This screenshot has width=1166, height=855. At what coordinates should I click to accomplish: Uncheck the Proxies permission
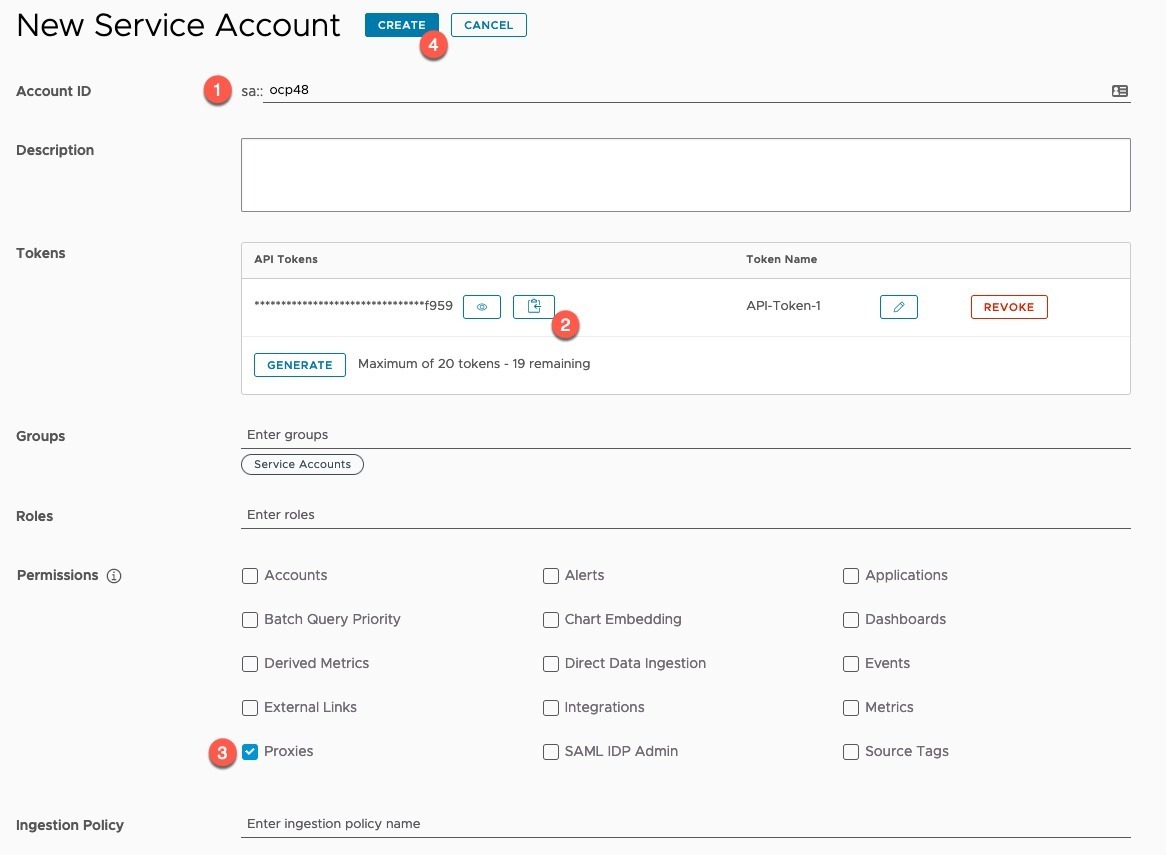coord(250,751)
